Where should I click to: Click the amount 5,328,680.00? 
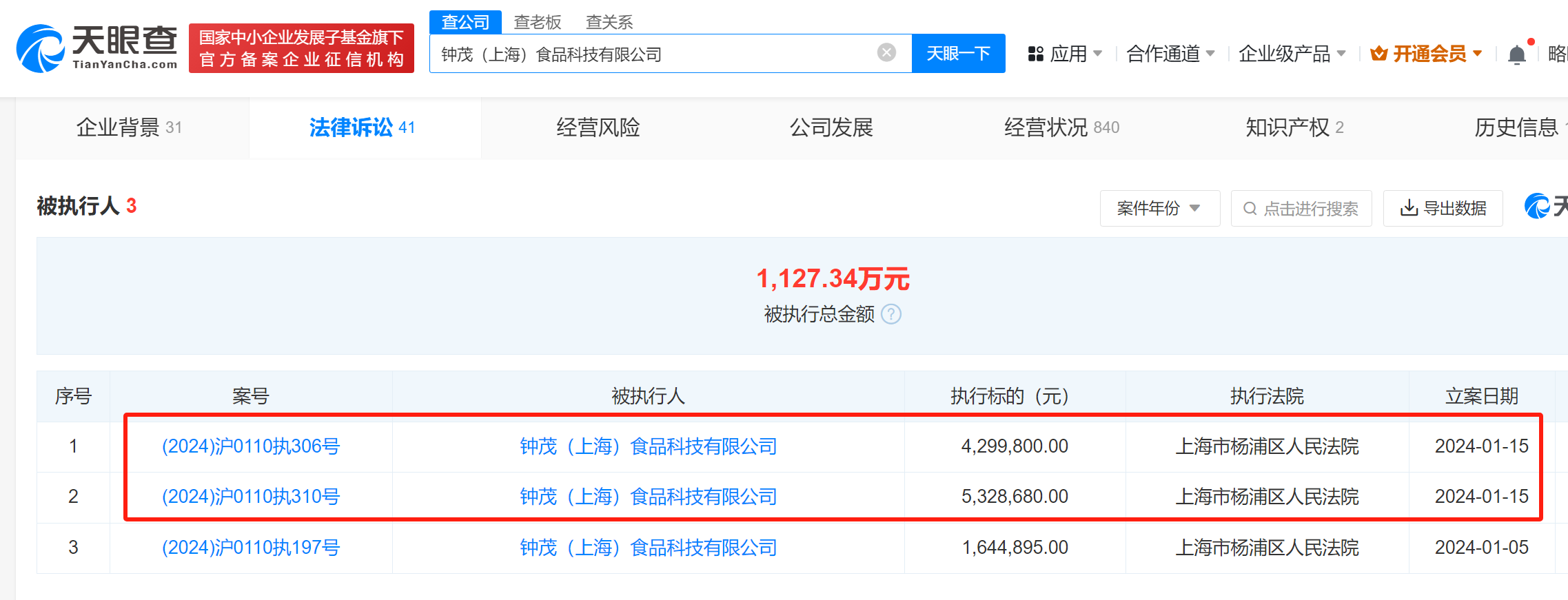pos(1015,497)
